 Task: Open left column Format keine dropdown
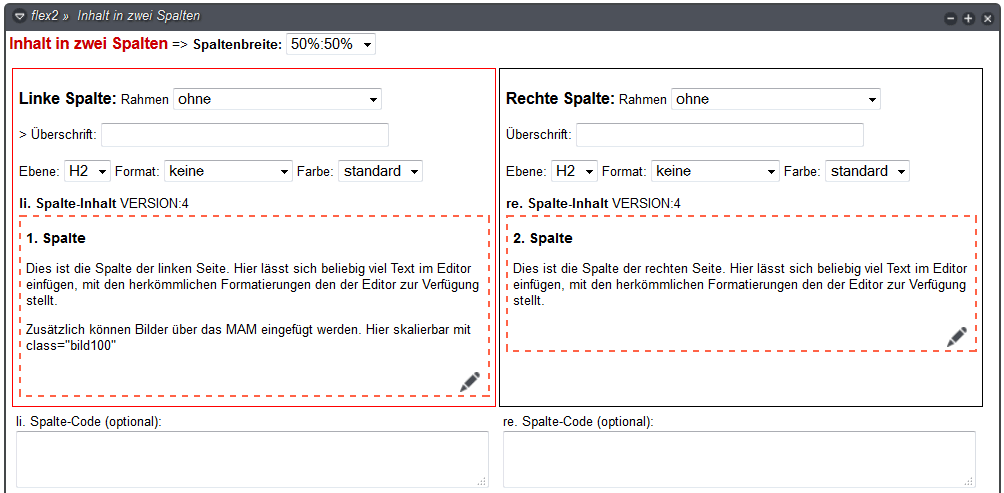tap(229, 171)
